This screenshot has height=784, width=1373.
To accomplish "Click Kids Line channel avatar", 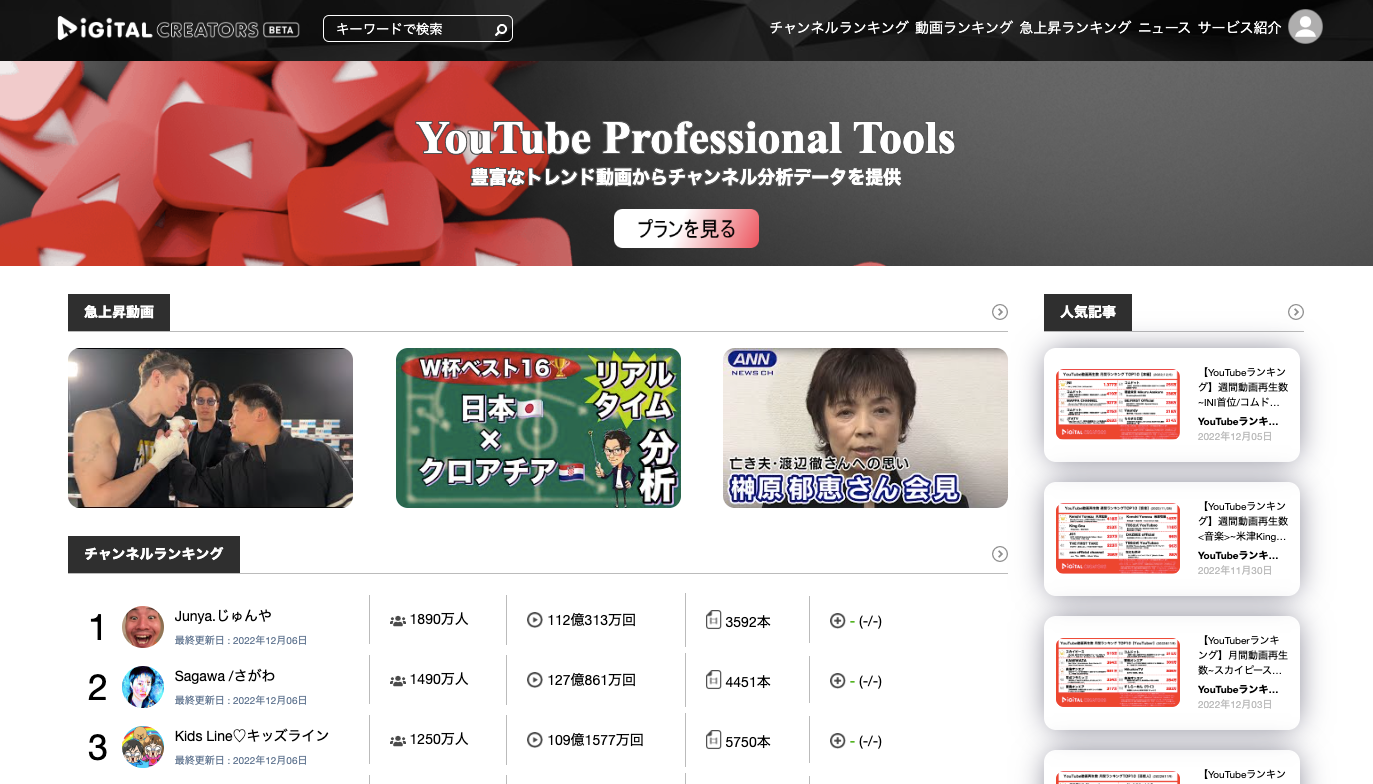I will [x=143, y=747].
